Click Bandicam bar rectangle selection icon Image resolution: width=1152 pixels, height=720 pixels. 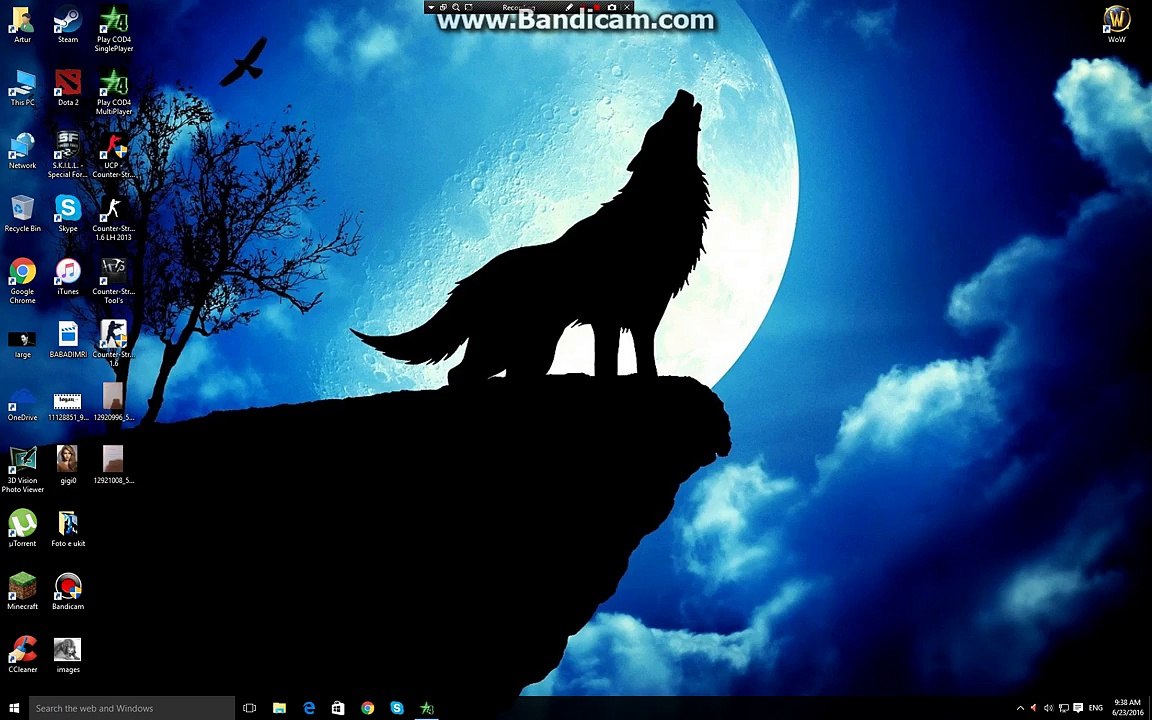(468, 7)
